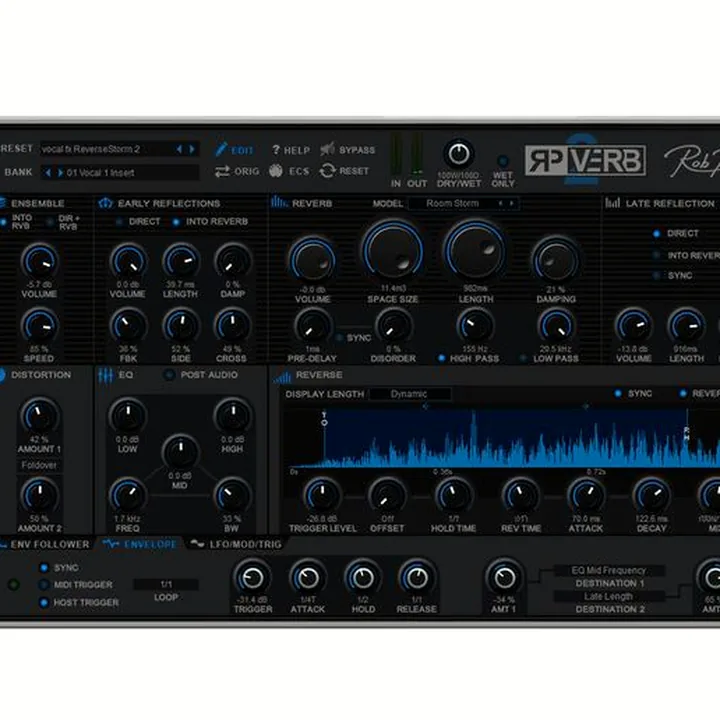
Task: Click the DRY/WET knob
Action: (x=458, y=154)
